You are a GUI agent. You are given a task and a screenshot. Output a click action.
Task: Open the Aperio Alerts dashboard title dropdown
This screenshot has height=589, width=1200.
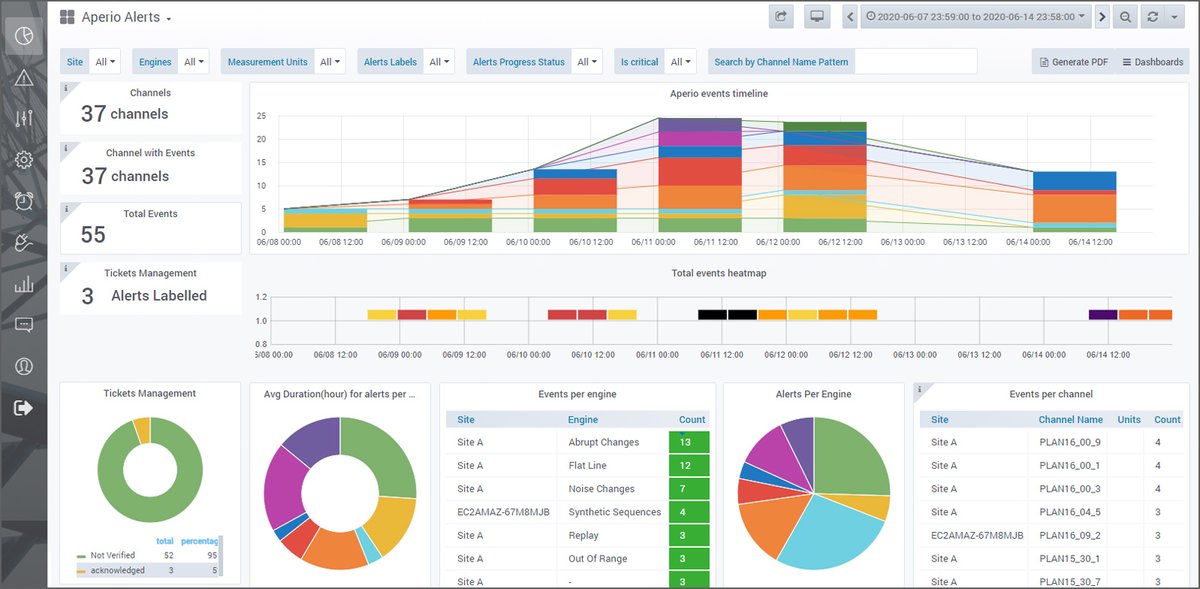point(127,18)
